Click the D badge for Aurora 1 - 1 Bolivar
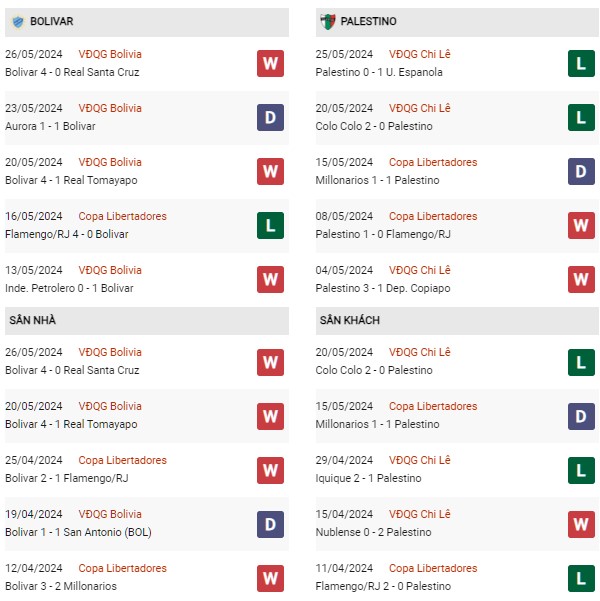Viewport: 600px width, 601px height. (270, 118)
